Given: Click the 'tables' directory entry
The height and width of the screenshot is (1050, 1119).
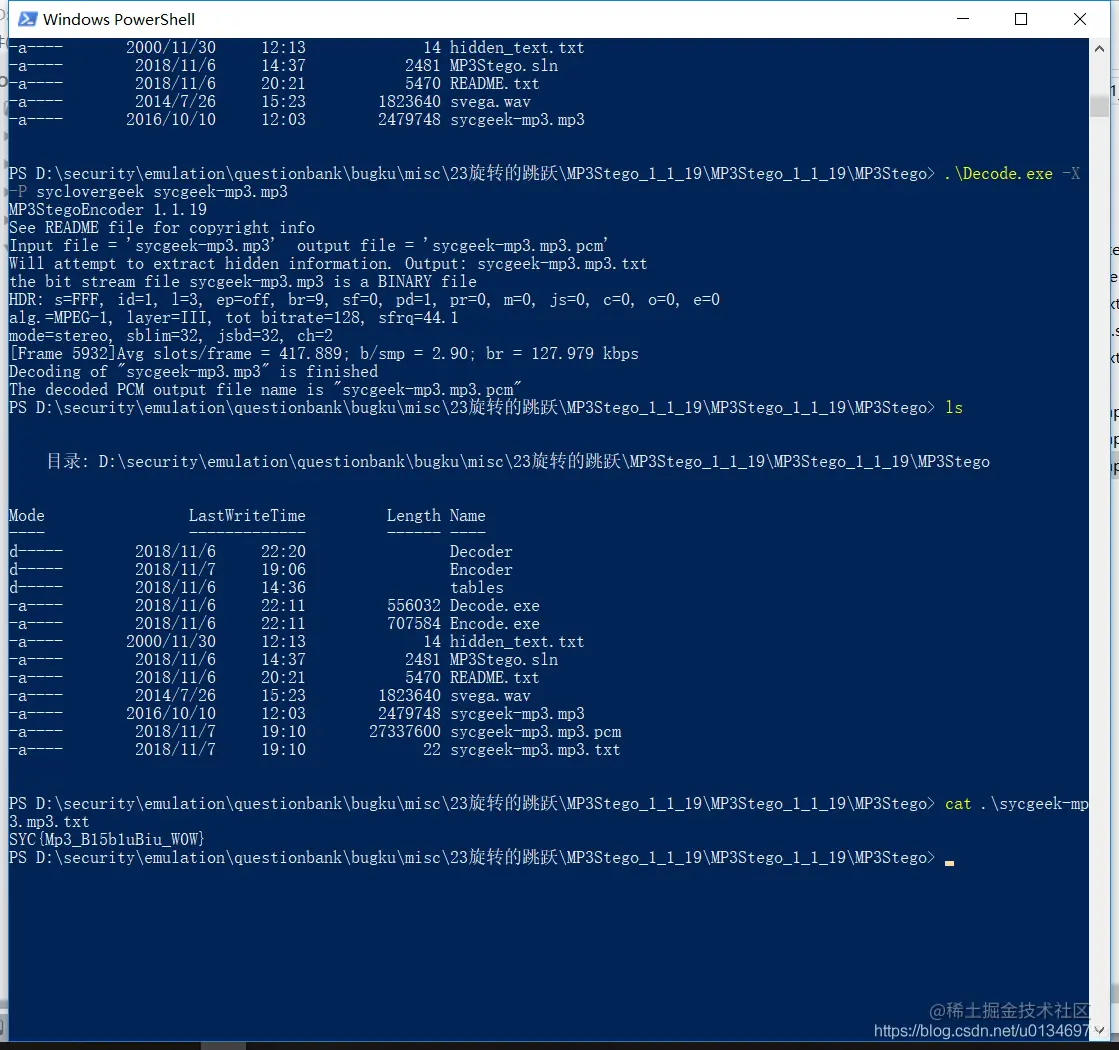Looking at the screenshot, I should point(477,587).
